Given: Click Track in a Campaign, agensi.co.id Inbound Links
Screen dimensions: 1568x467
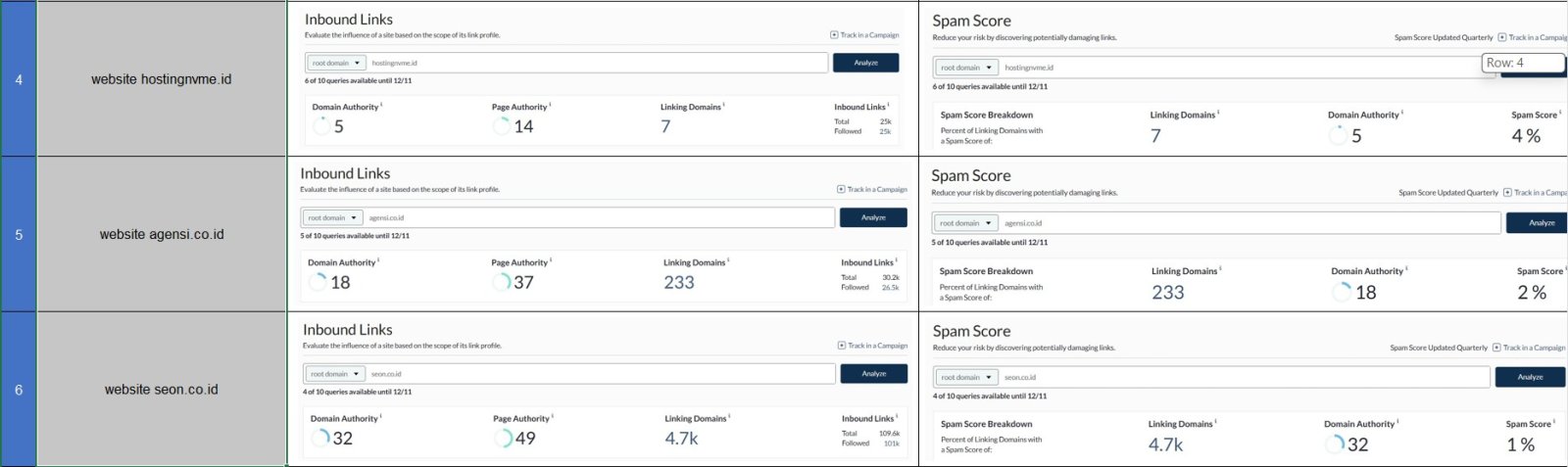Looking at the screenshot, I should [872, 189].
